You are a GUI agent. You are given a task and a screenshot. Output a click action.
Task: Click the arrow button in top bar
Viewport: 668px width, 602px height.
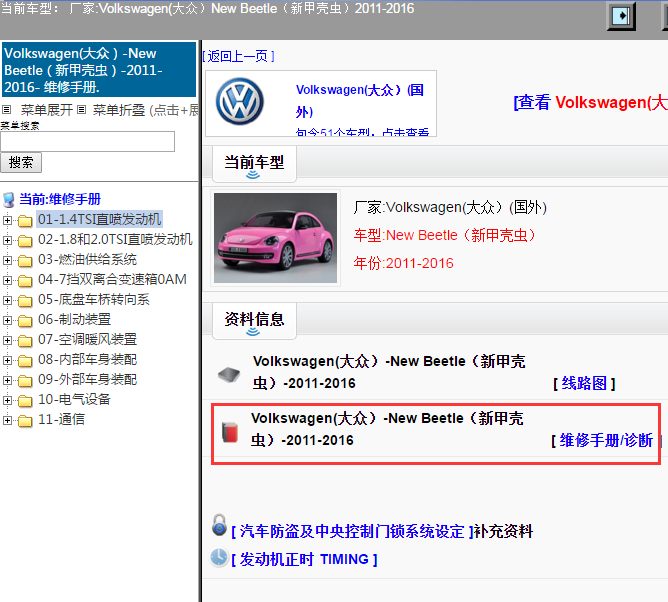tap(621, 16)
